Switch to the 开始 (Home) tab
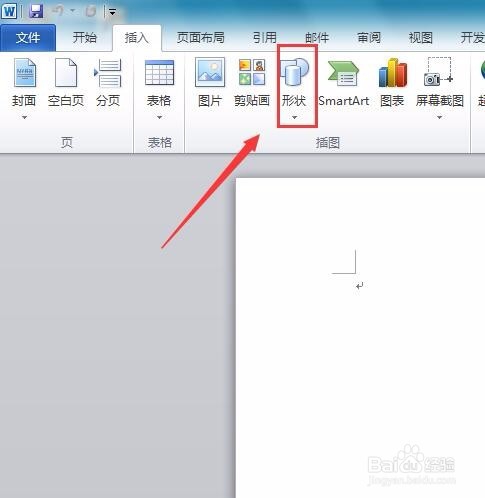This screenshot has height=498, width=485. (84, 38)
